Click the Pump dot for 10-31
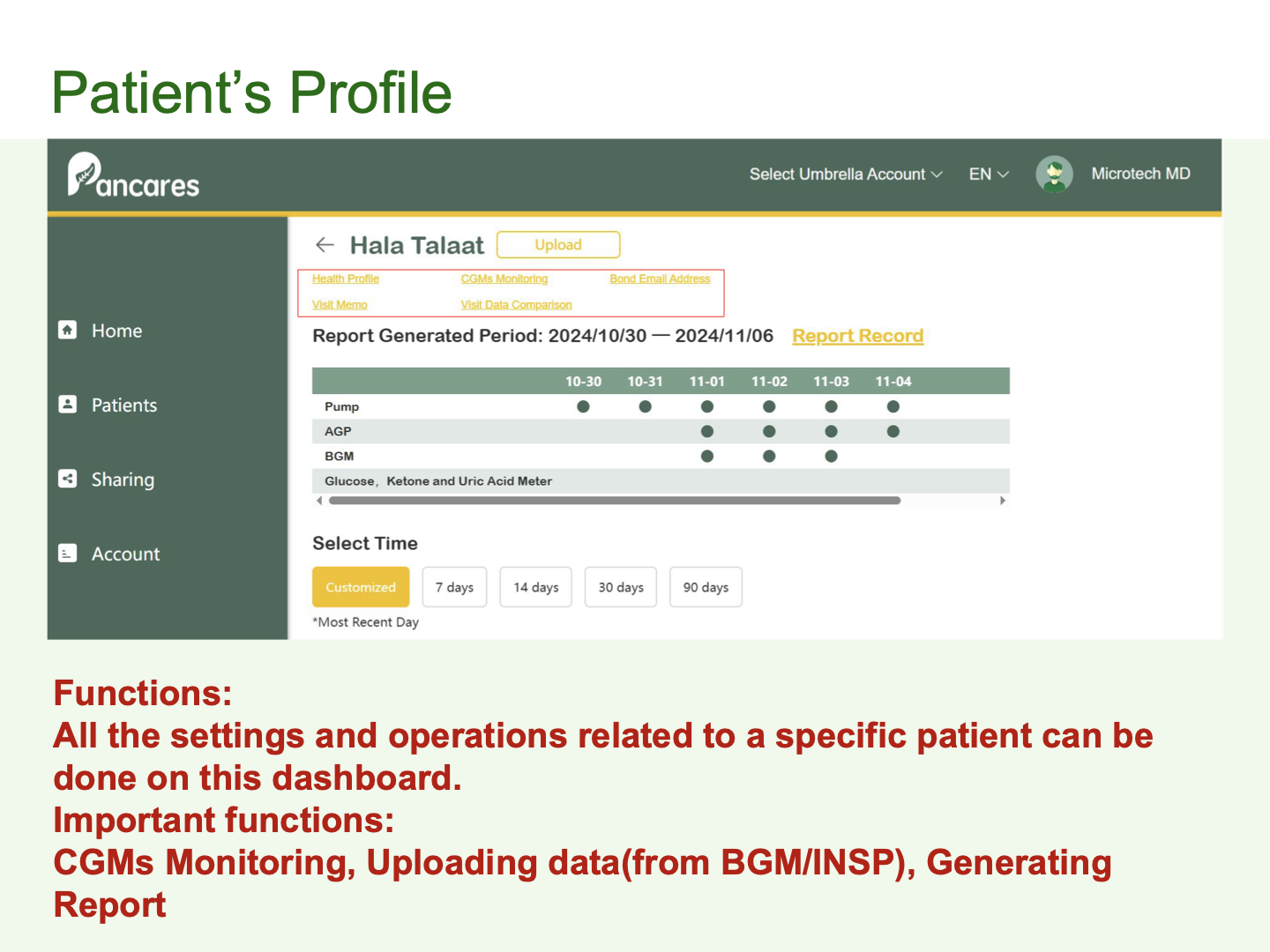 (645, 406)
